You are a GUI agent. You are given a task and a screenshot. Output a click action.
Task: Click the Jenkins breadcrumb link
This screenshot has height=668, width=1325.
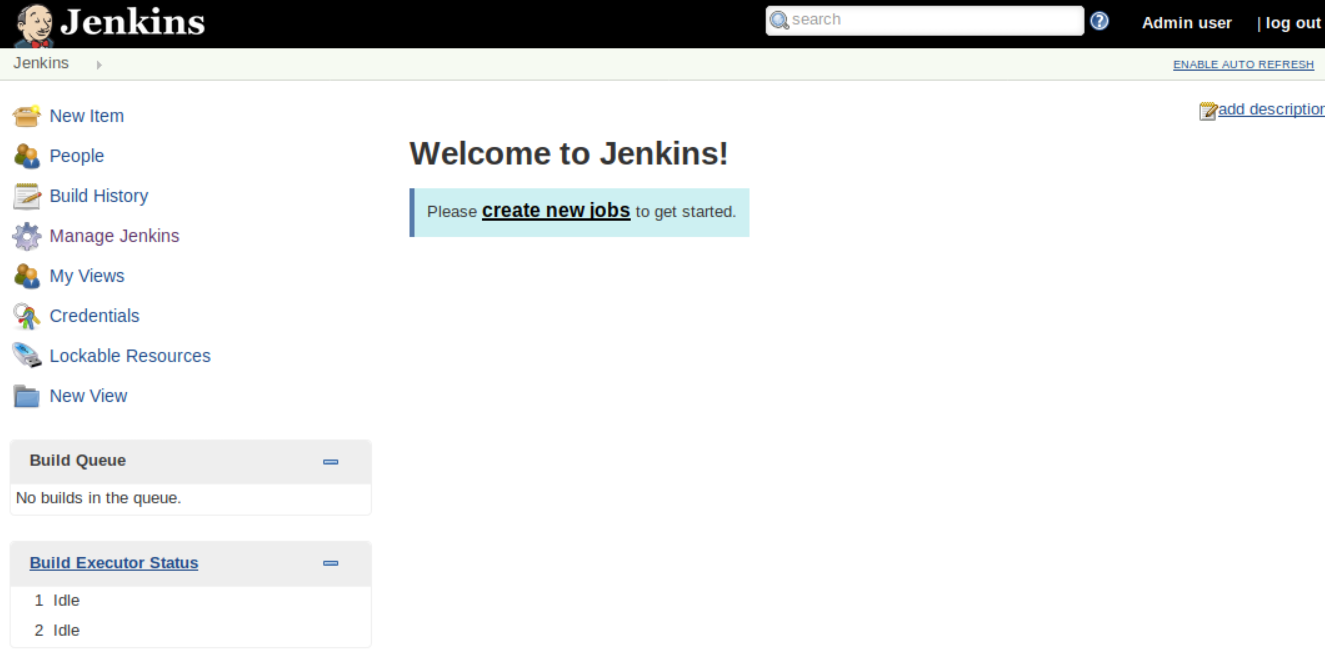pyautogui.click(x=41, y=63)
